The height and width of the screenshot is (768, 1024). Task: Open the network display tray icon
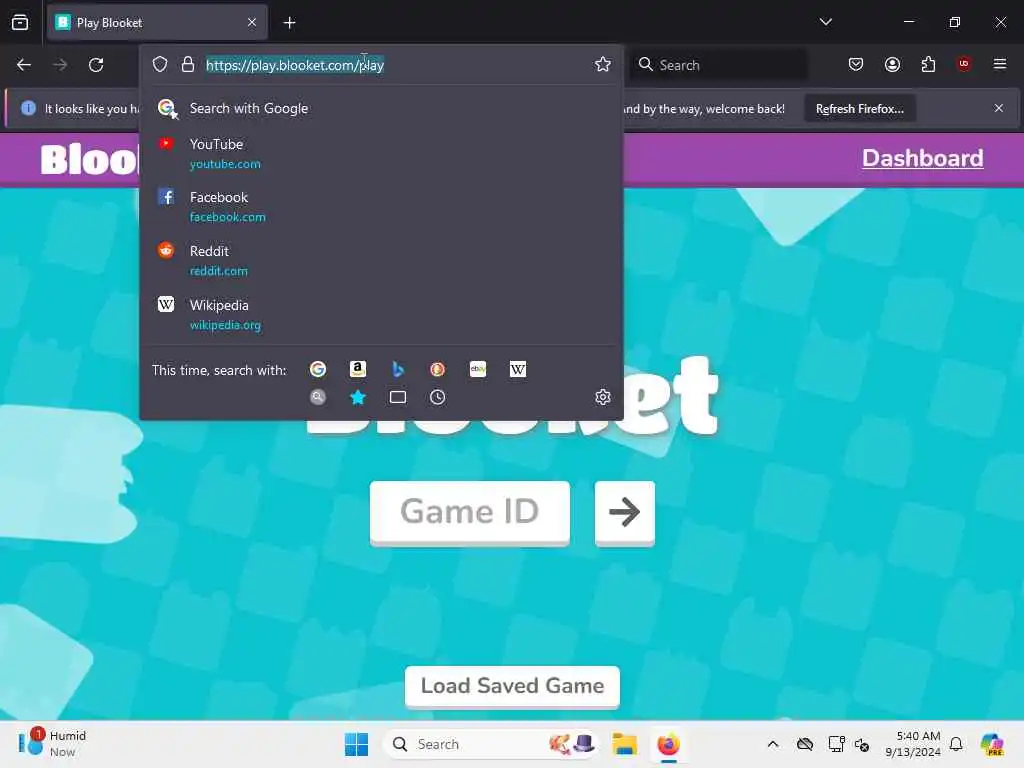pos(836,744)
